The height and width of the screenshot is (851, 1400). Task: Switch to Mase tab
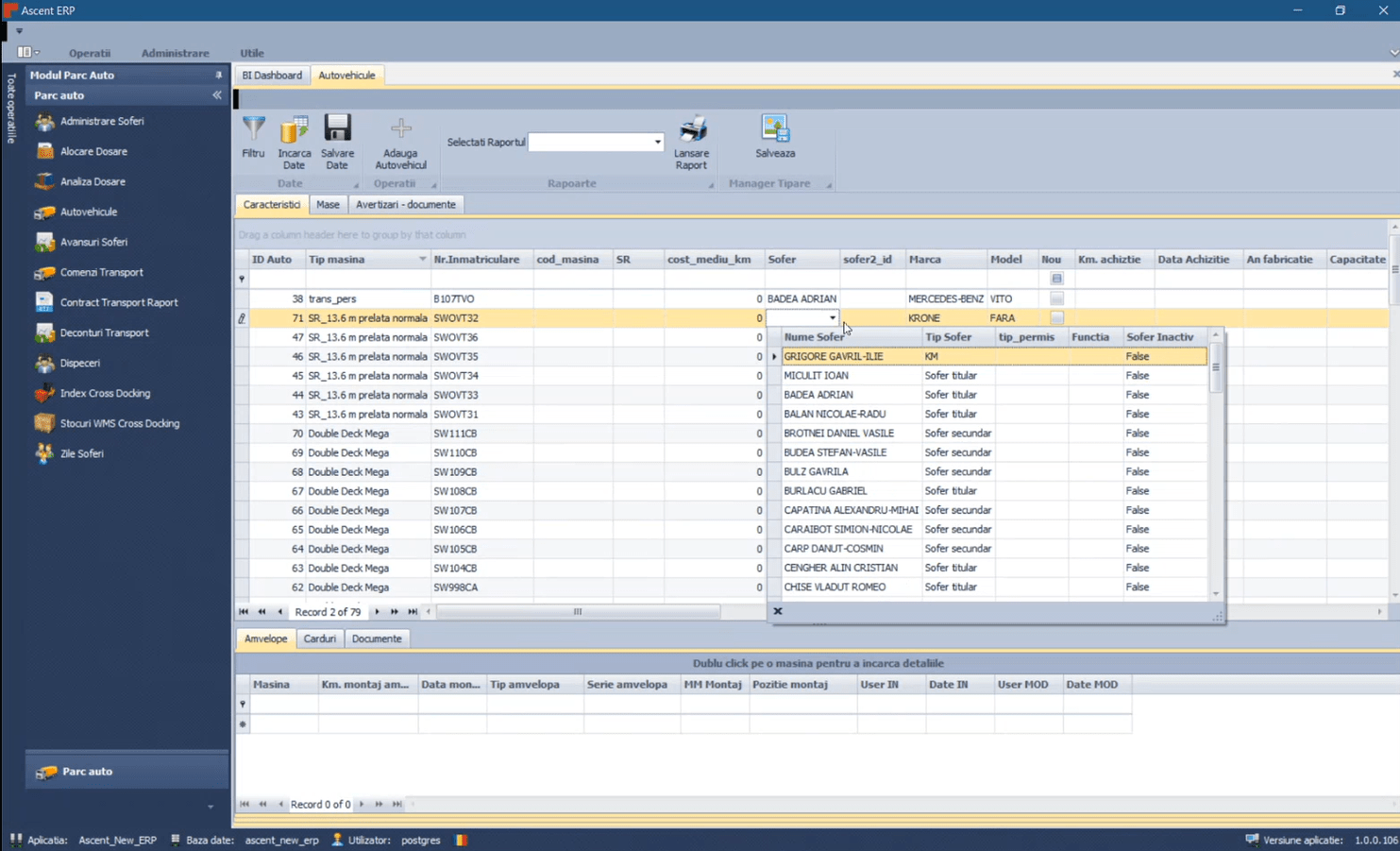pyautogui.click(x=328, y=205)
